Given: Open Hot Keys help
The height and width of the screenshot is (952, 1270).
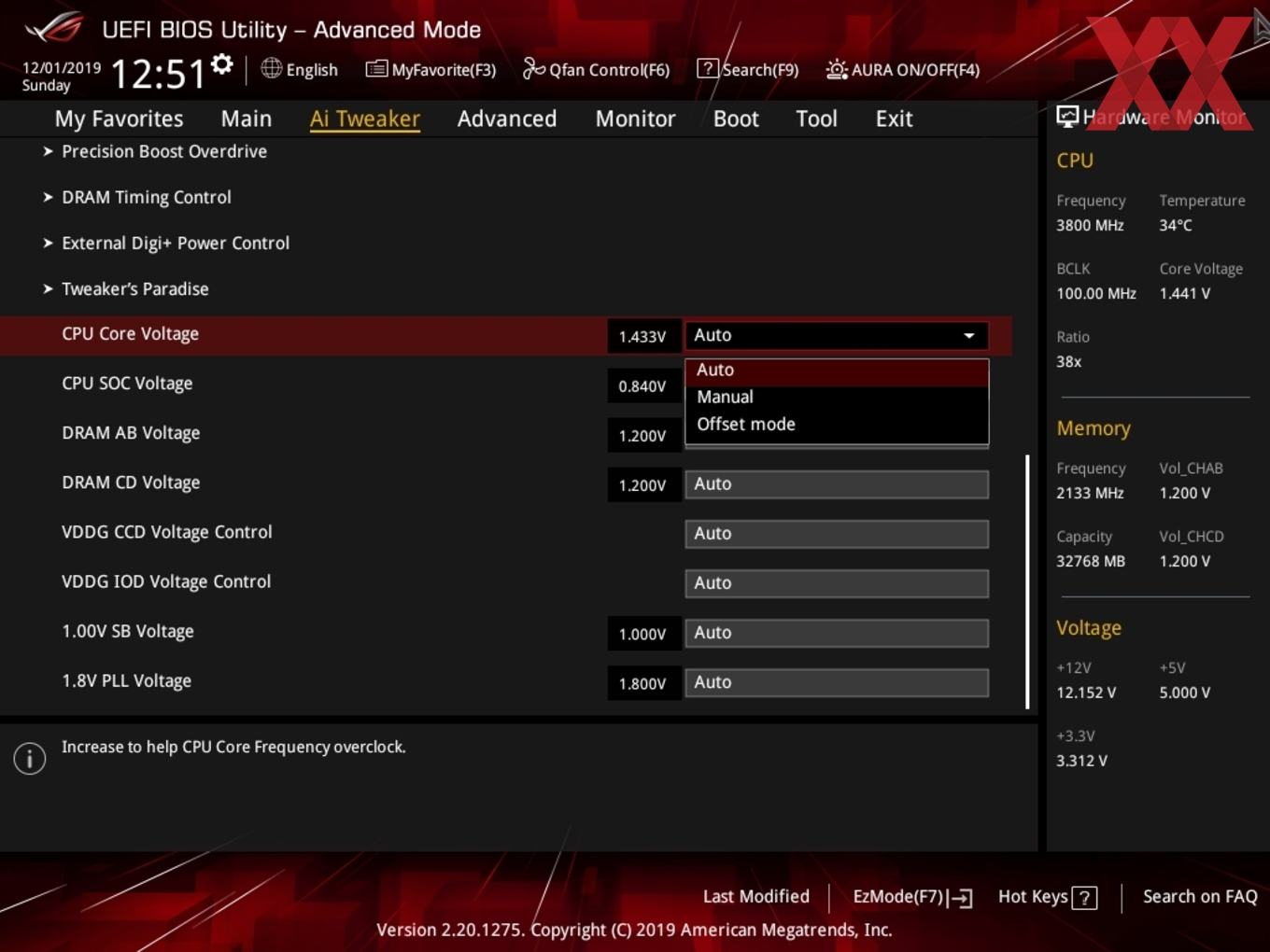Looking at the screenshot, I should click(x=1033, y=897).
